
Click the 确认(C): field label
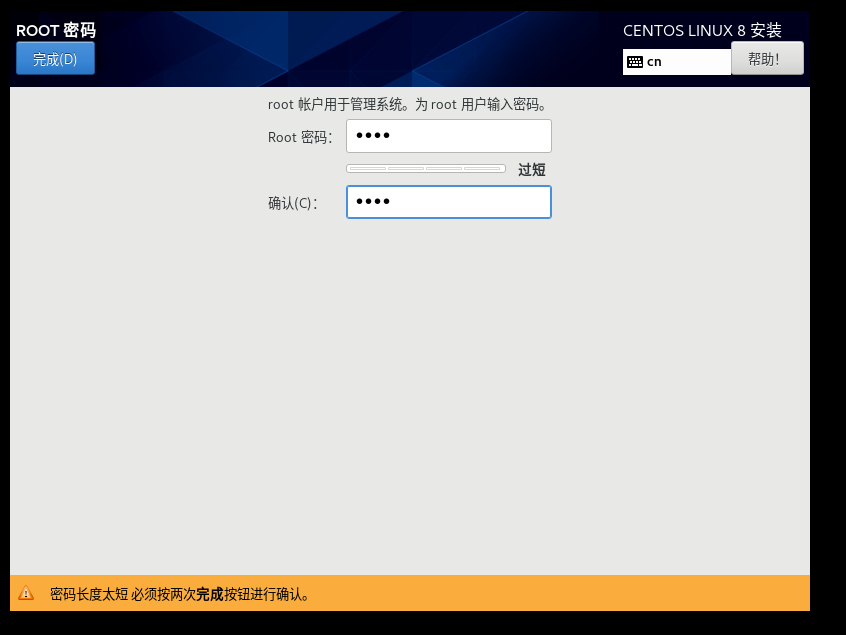[292, 203]
